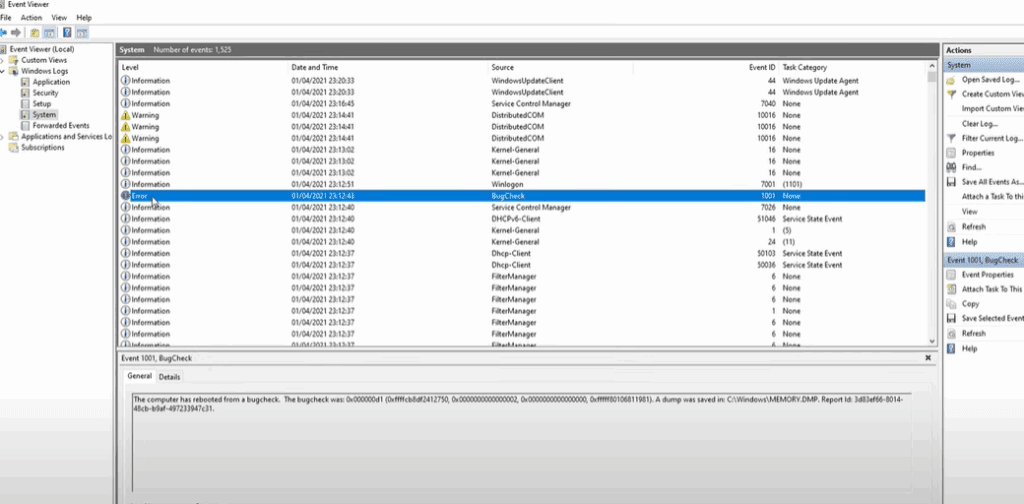1024x504 pixels.
Task: Expand the Custom Views tree node
Action: [3, 60]
